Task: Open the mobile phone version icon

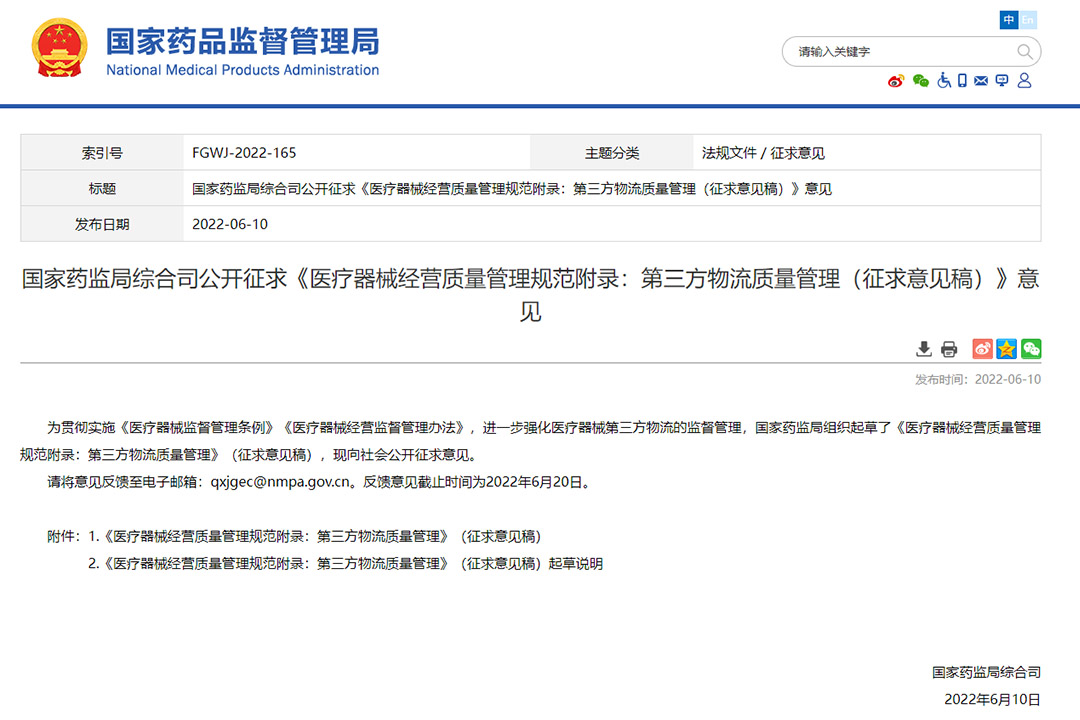Action: (x=962, y=81)
